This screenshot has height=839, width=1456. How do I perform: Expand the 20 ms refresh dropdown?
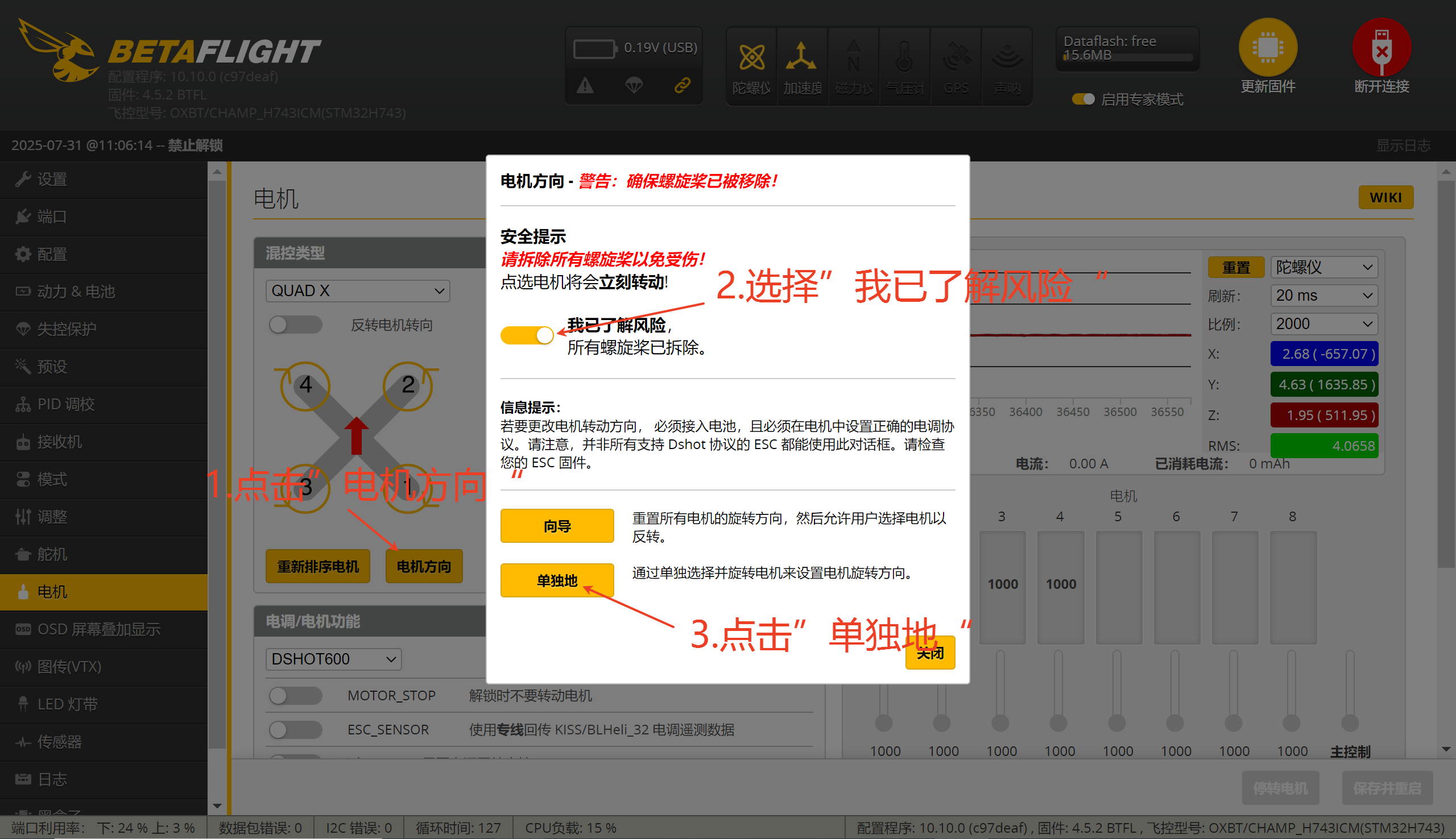point(1323,296)
